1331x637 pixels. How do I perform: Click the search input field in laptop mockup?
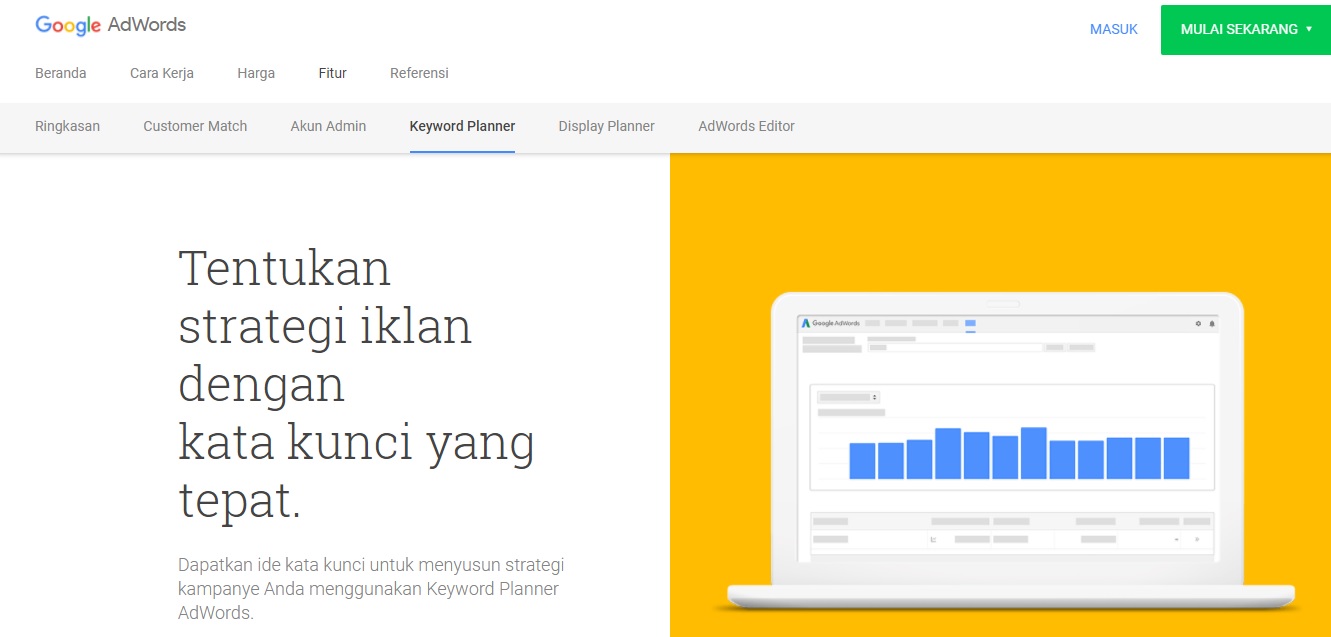954,347
